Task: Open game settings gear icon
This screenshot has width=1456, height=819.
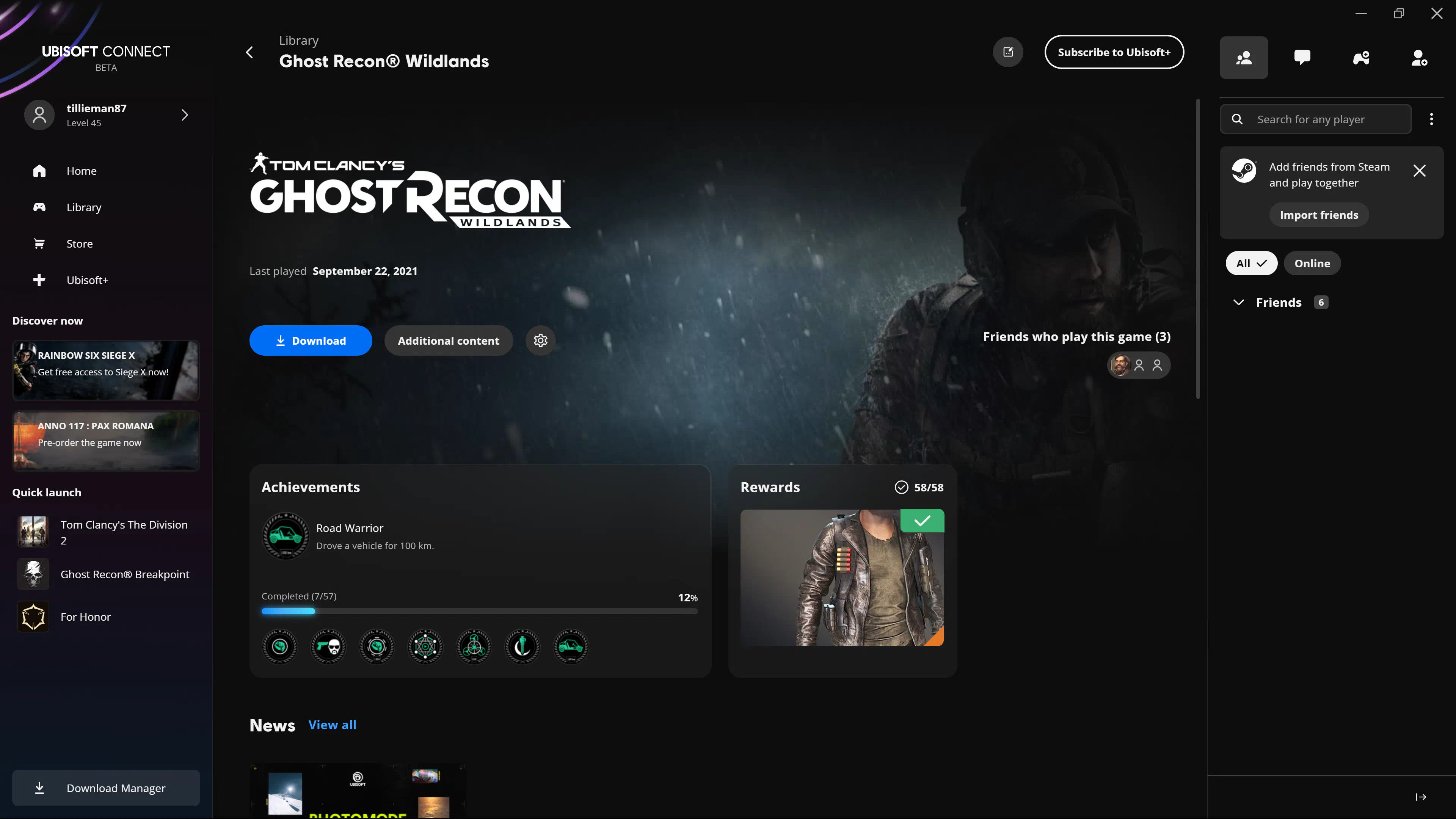Action: coord(540,340)
